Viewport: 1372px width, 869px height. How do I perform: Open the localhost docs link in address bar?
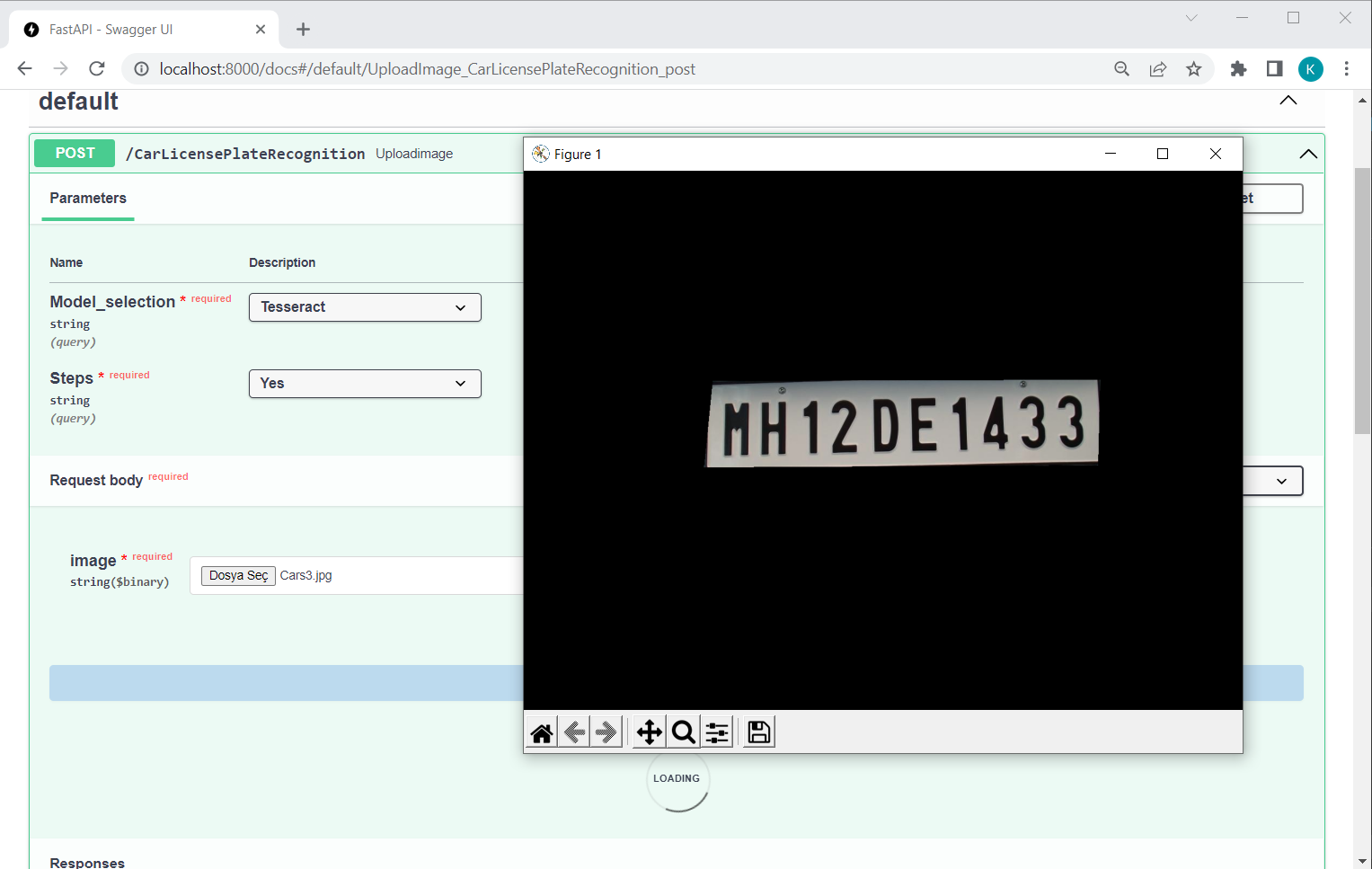coord(427,68)
